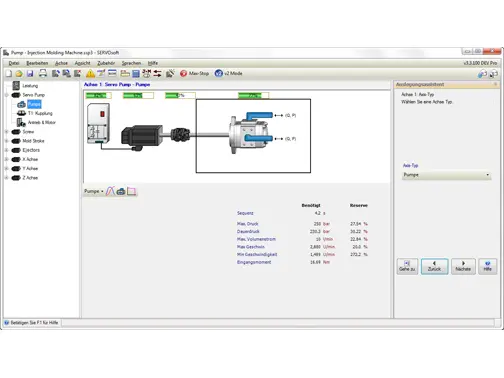Click the printer toolbar icon
This screenshot has width=504, height=378.
click(43, 73)
